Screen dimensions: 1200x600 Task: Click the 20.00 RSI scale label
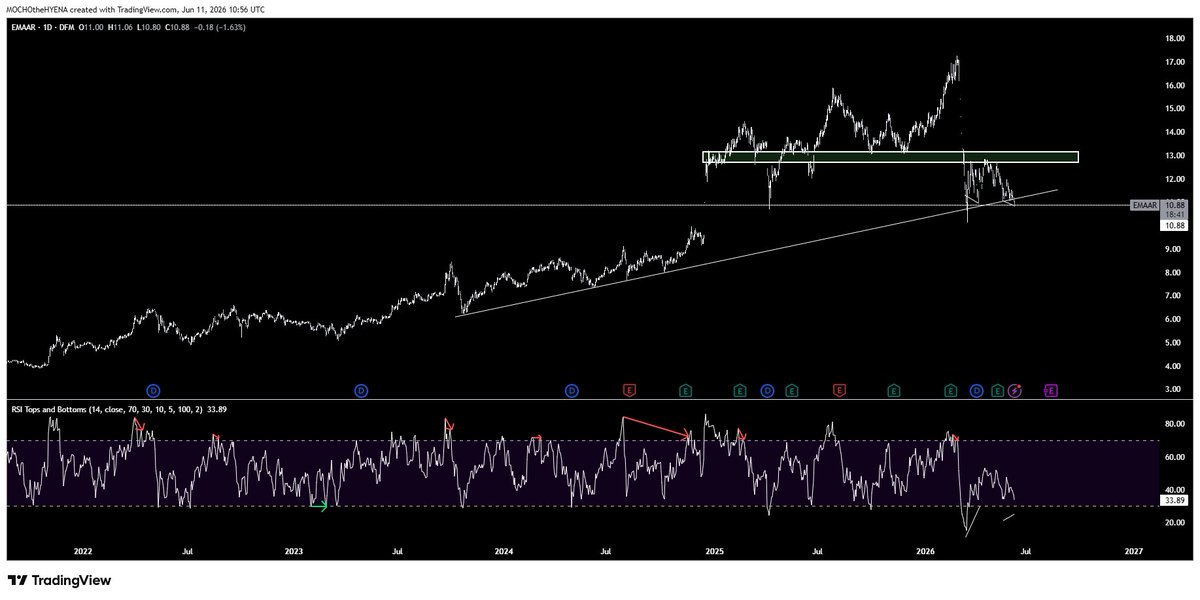pyautogui.click(x=1173, y=522)
